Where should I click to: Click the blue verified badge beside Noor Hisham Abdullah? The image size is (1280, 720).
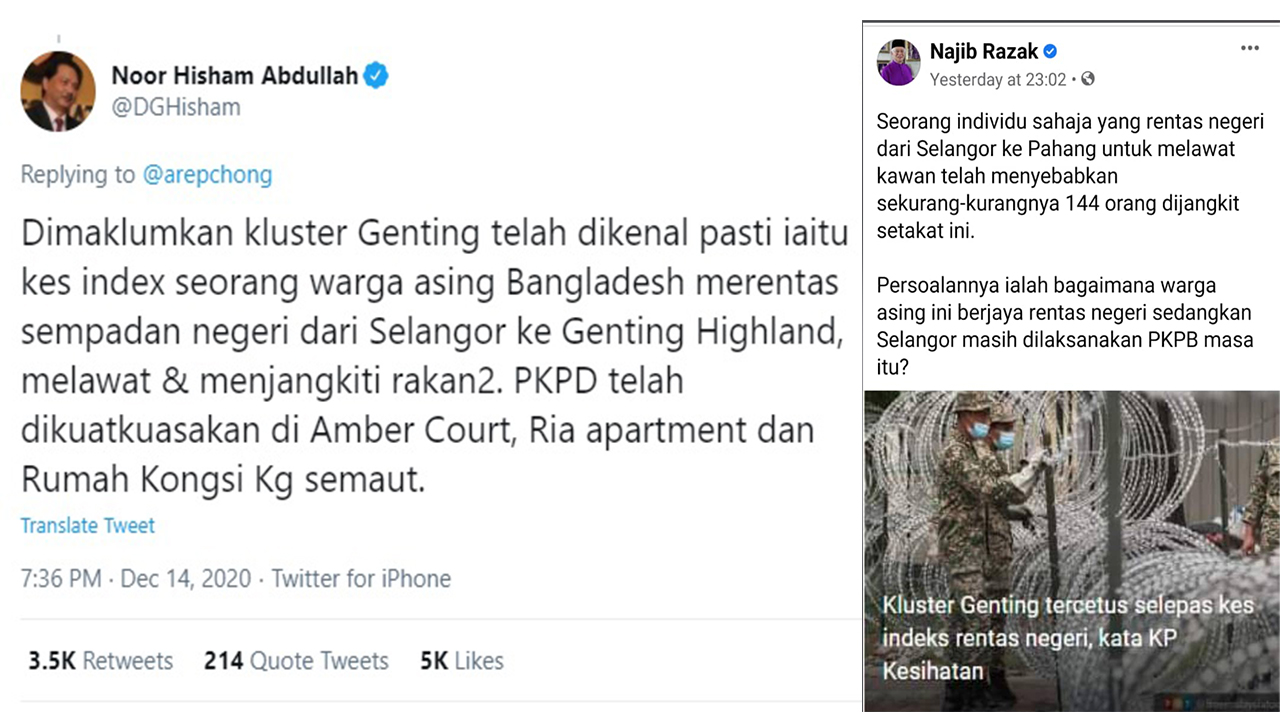(x=376, y=75)
